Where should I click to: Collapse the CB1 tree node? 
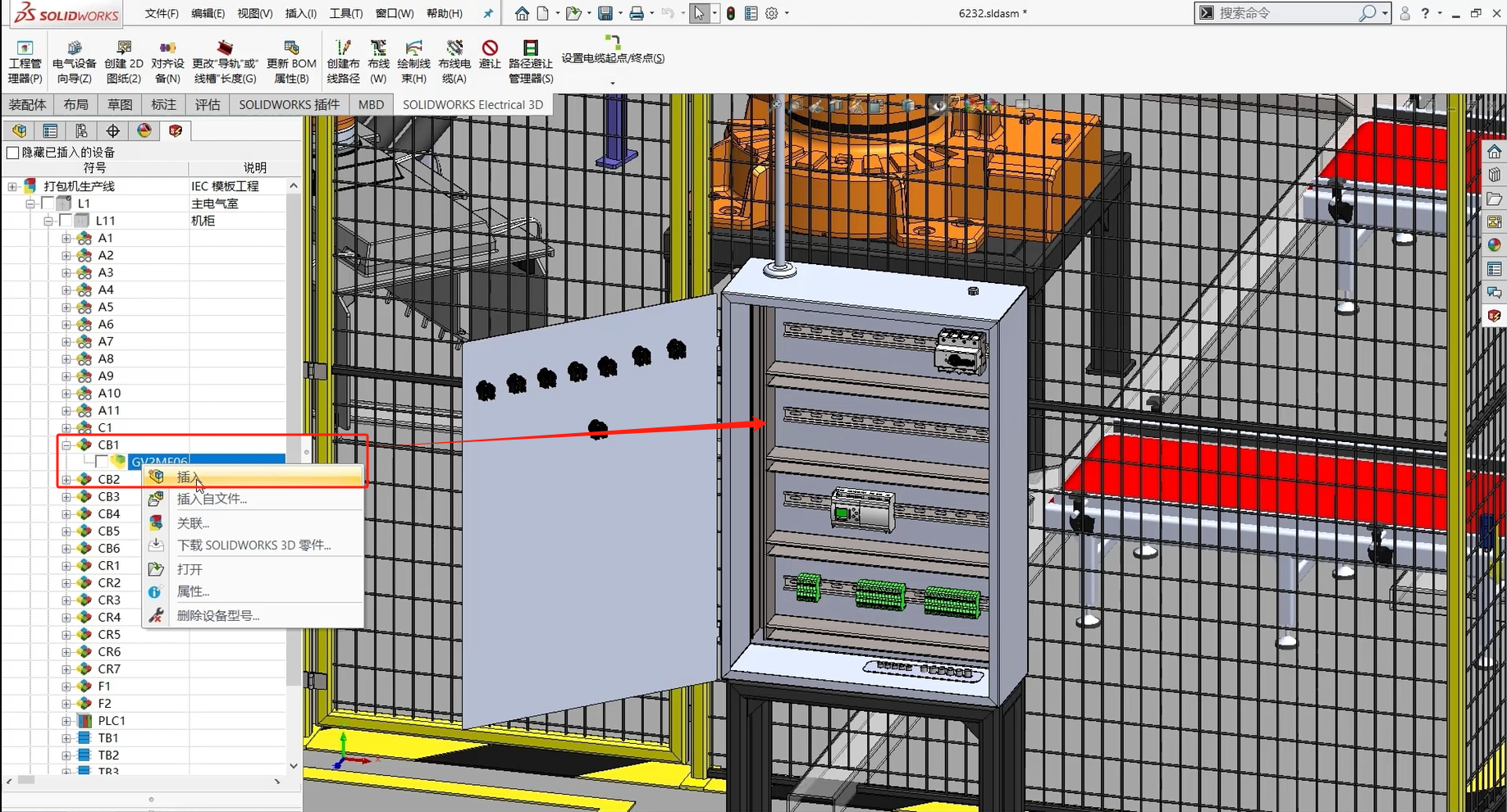pyautogui.click(x=66, y=445)
